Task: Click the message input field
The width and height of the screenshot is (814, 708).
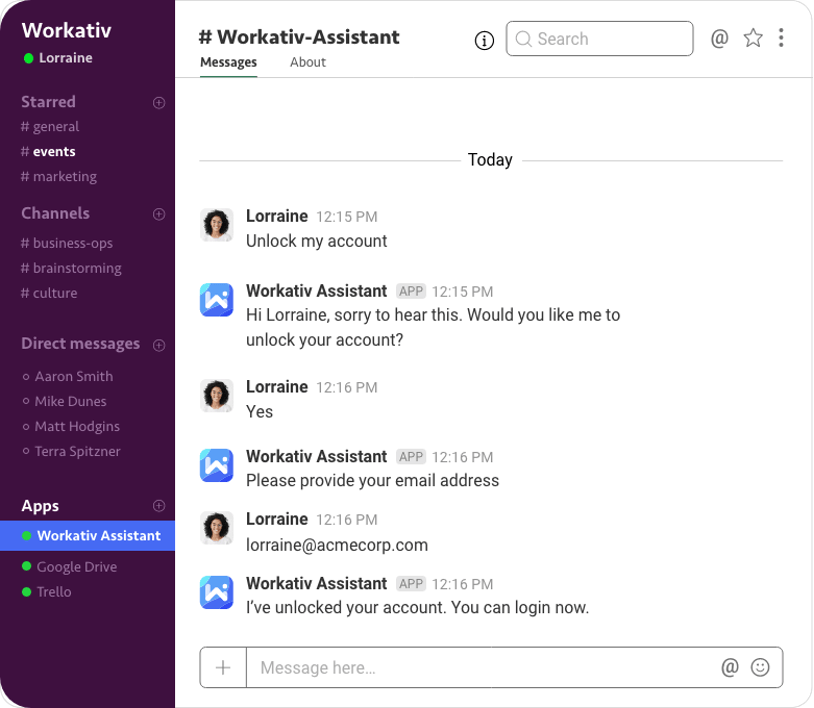Action: (450, 667)
